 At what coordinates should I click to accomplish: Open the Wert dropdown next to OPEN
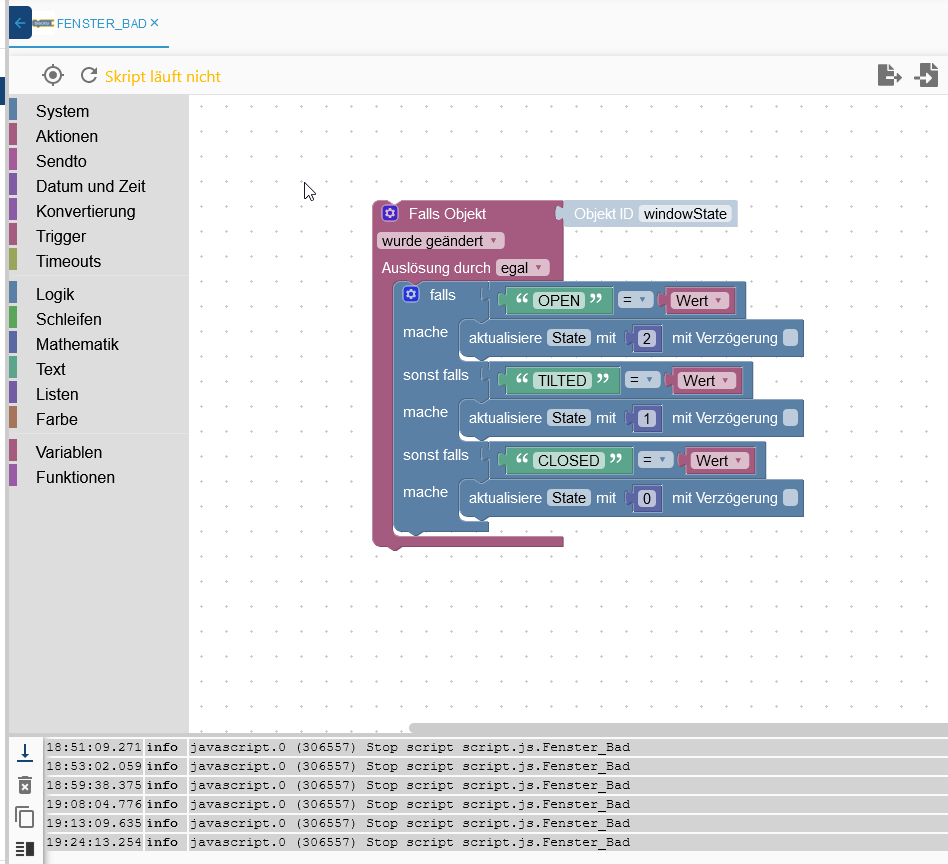coord(698,300)
